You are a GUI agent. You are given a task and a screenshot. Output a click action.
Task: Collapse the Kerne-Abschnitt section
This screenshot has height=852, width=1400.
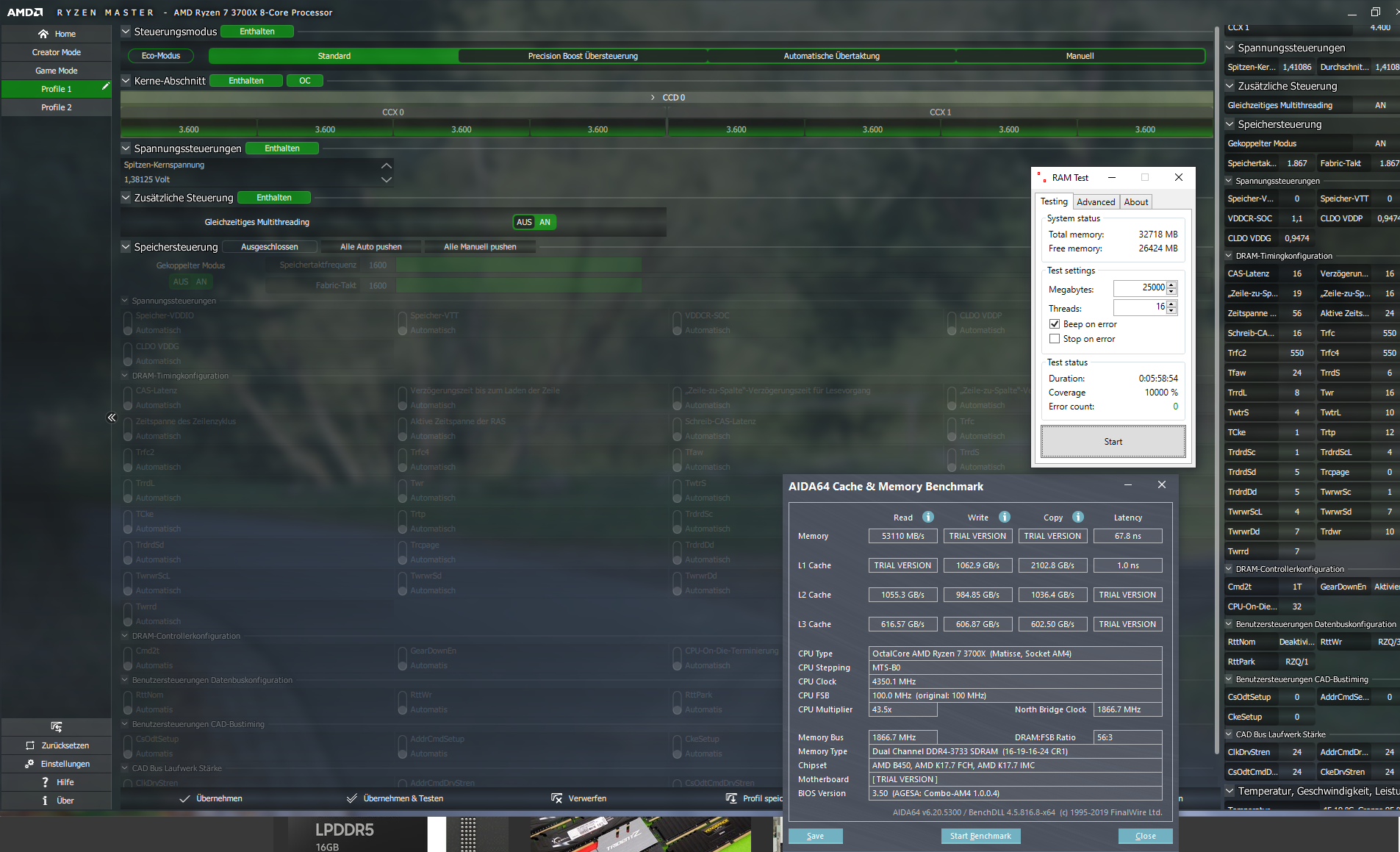click(126, 81)
